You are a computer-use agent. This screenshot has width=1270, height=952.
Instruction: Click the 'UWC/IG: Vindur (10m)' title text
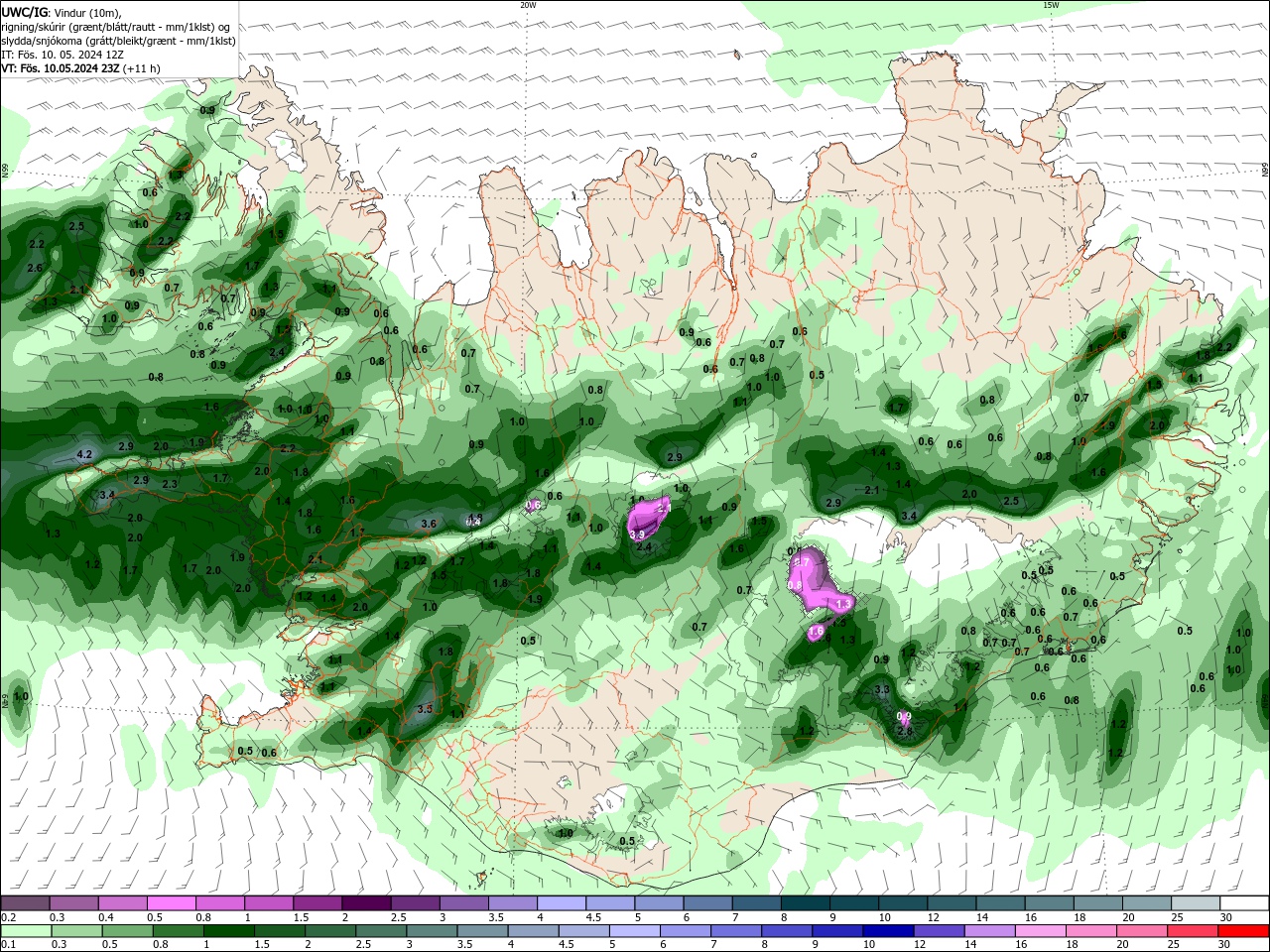coord(62,12)
